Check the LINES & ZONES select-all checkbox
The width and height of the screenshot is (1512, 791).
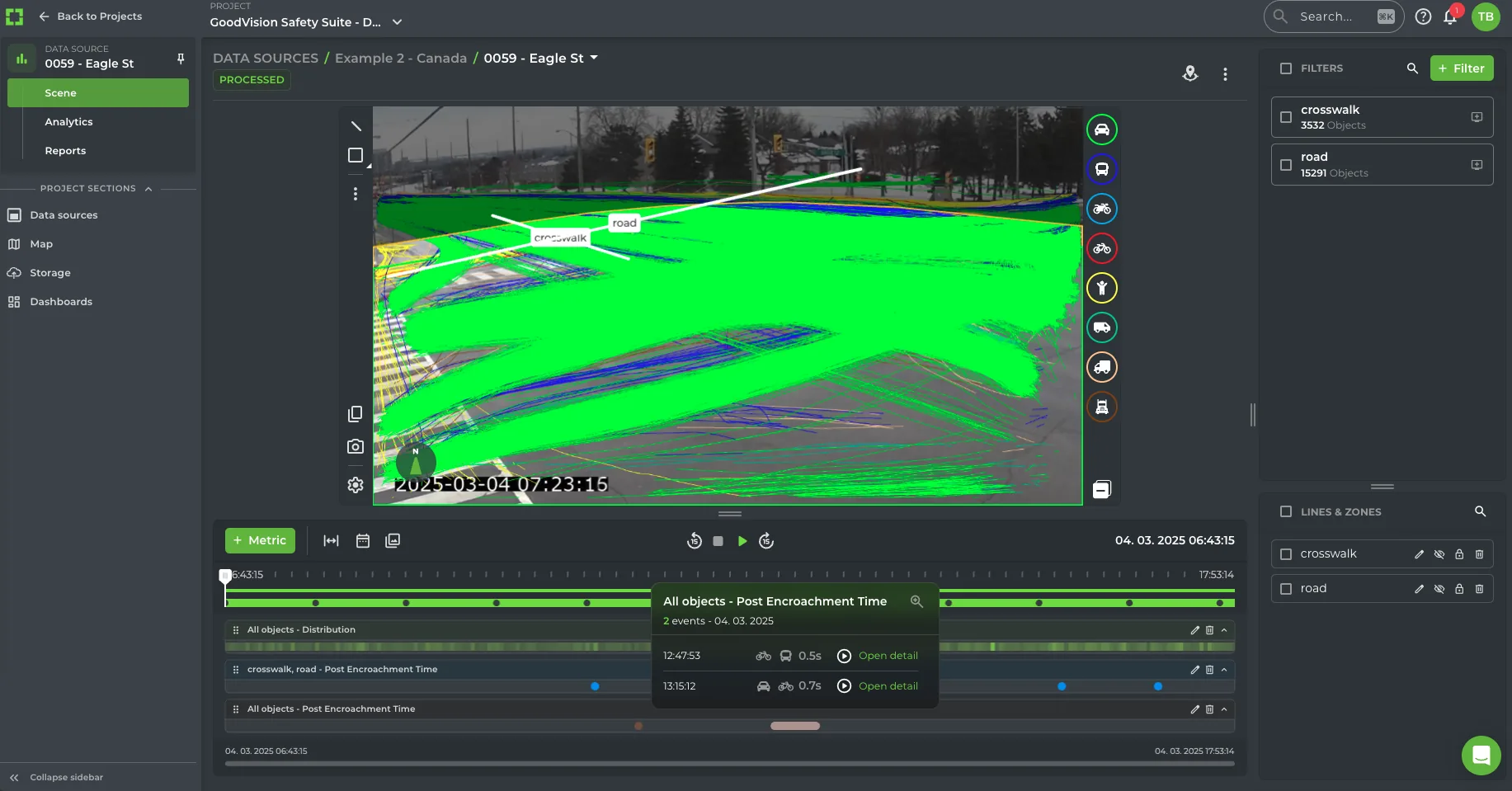(1286, 511)
